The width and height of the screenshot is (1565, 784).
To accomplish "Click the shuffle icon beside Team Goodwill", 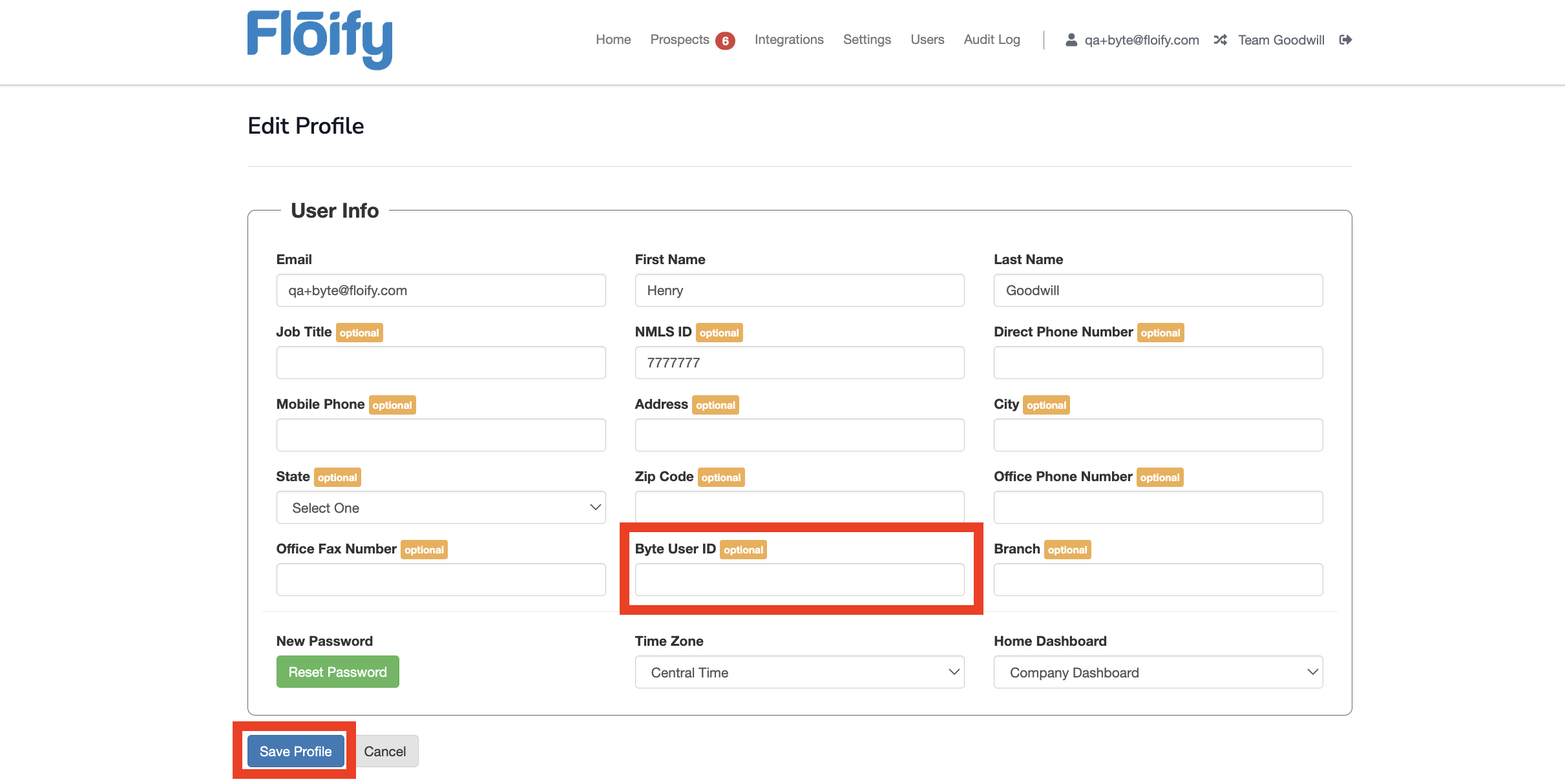I will point(1220,39).
